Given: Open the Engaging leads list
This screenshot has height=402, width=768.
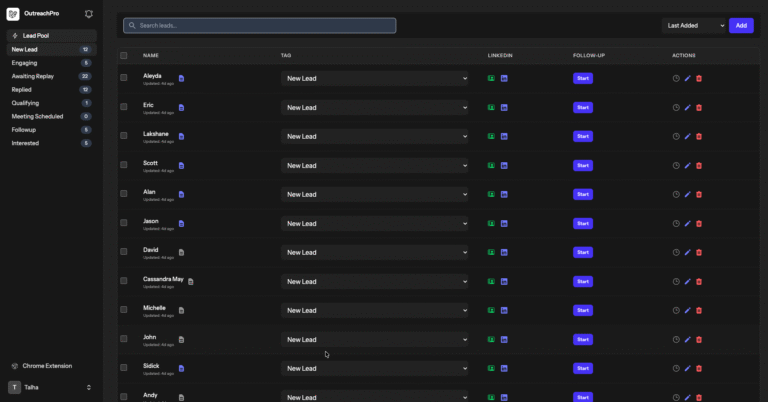Looking at the screenshot, I should (x=51, y=63).
